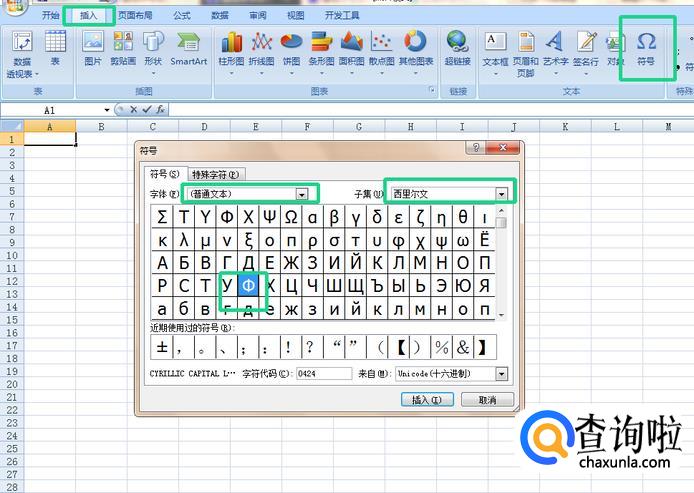This screenshot has height=493, width=694.
Task: Insert a hyperlink (超链接)
Action: pos(458,48)
